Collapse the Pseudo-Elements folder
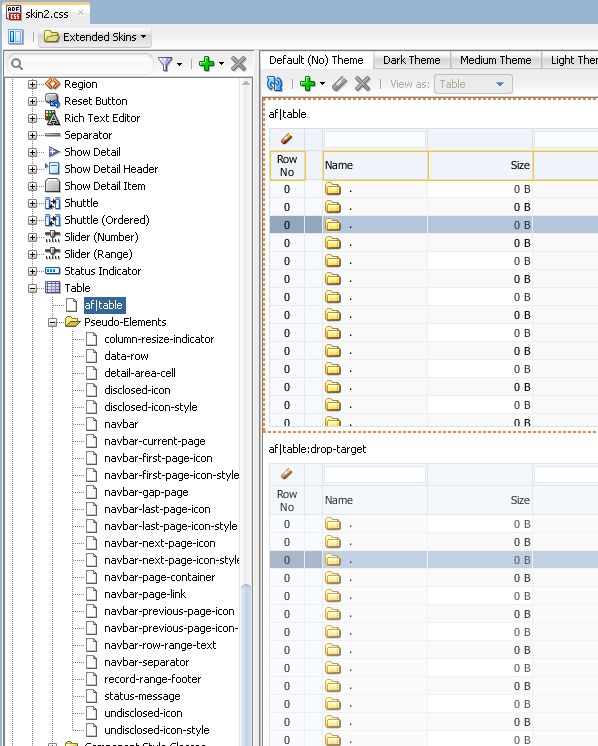This screenshot has width=598, height=746. pyautogui.click(x=52, y=323)
